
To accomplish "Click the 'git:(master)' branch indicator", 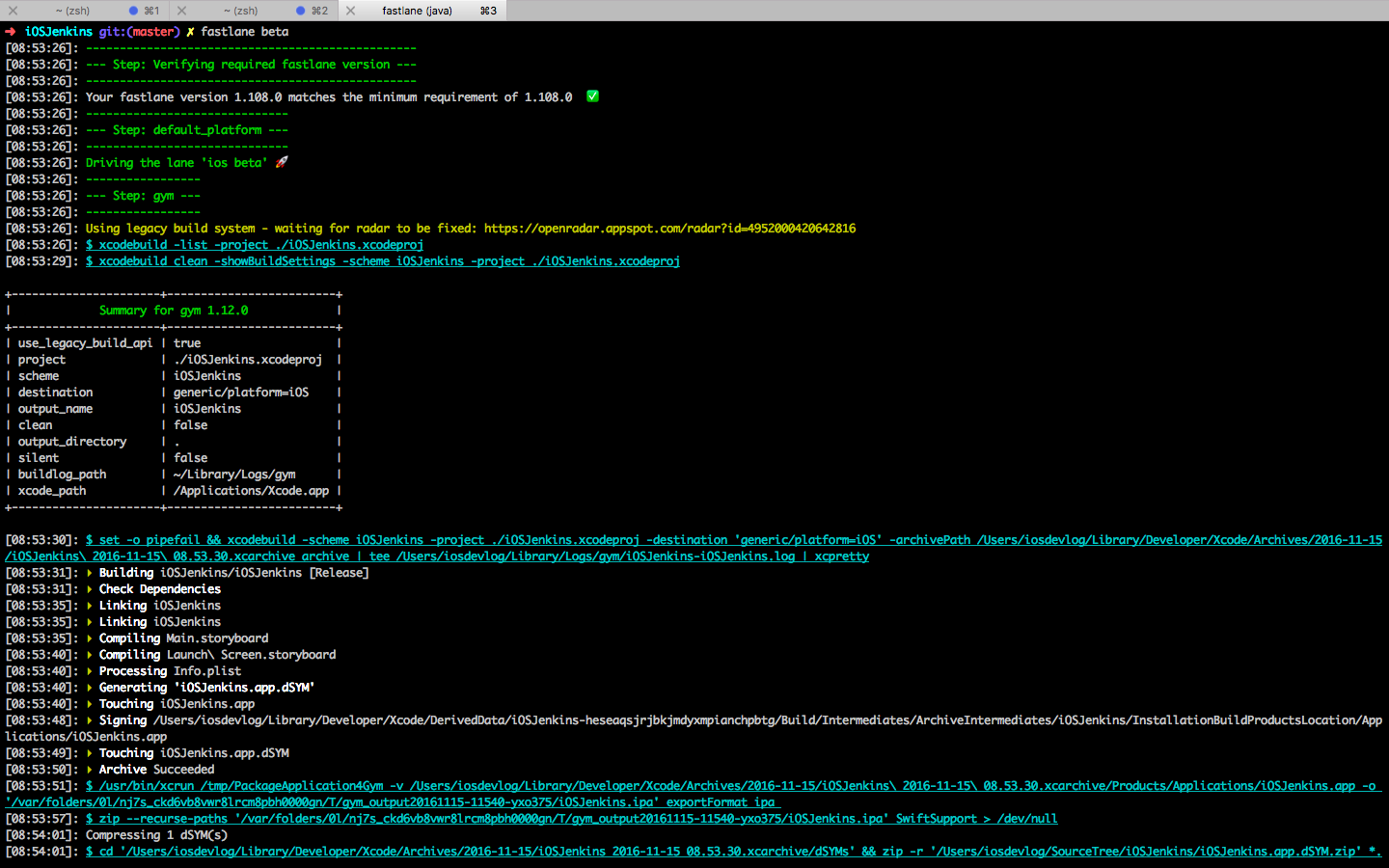I will (140, 32).
